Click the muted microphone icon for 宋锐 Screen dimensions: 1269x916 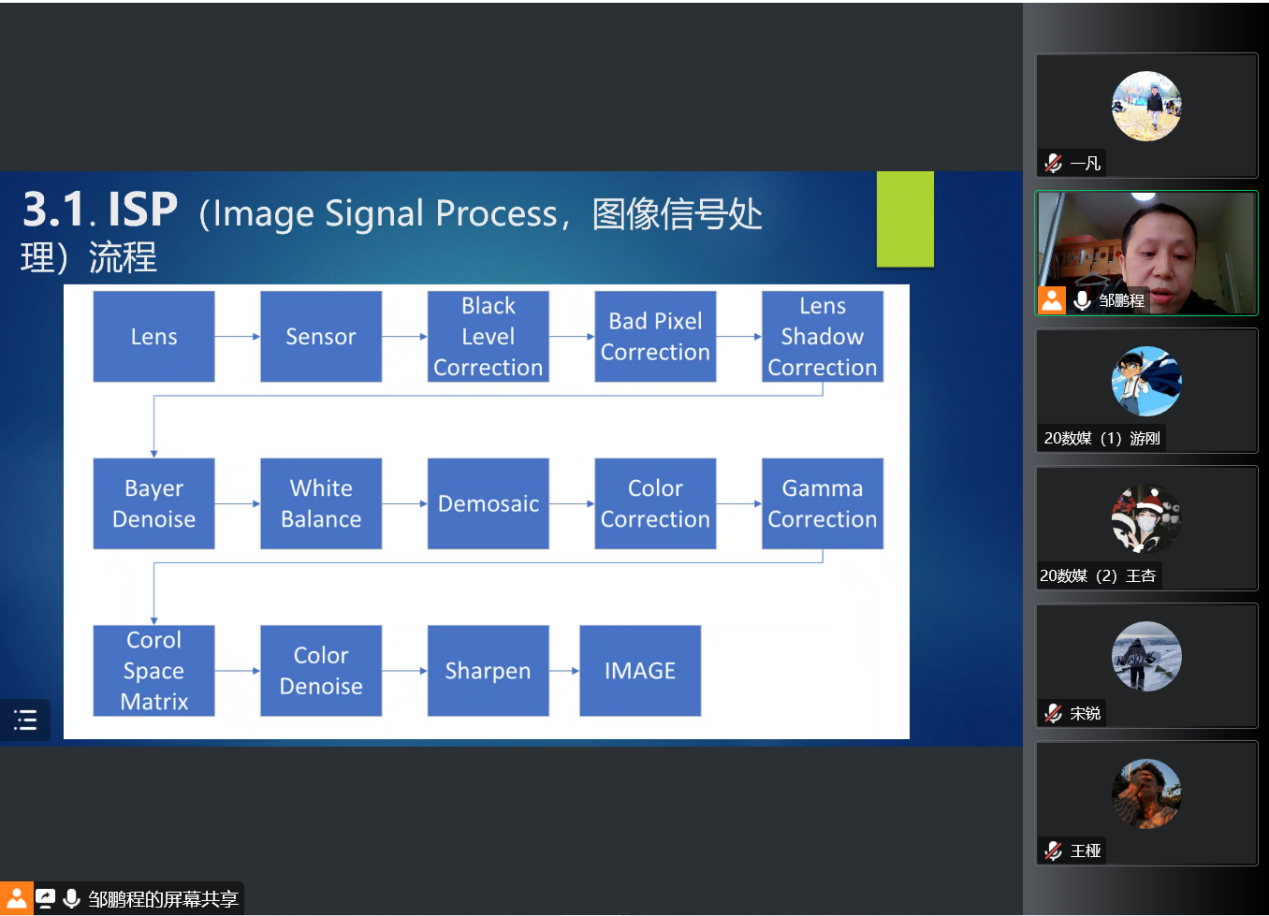pyautogui.click(x=1053, y=713)
